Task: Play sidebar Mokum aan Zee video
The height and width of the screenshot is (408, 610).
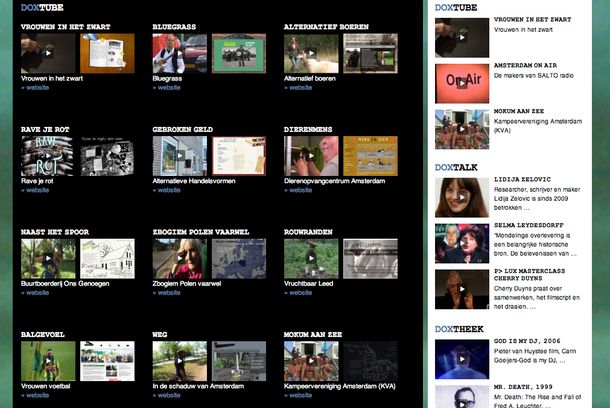Action: click(x=462, y=129)
